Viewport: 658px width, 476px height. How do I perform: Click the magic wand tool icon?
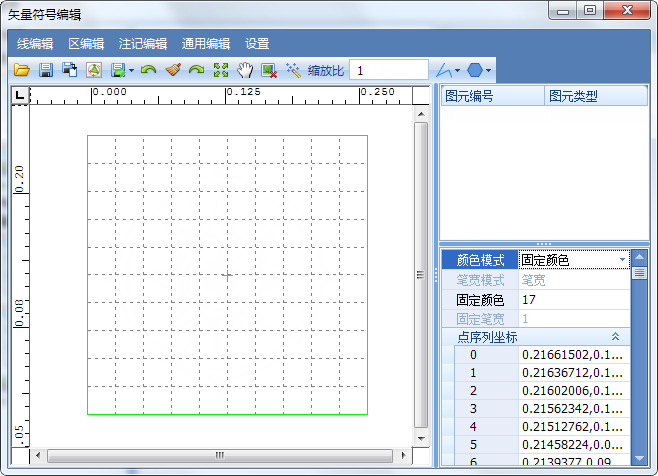point(293,71)
